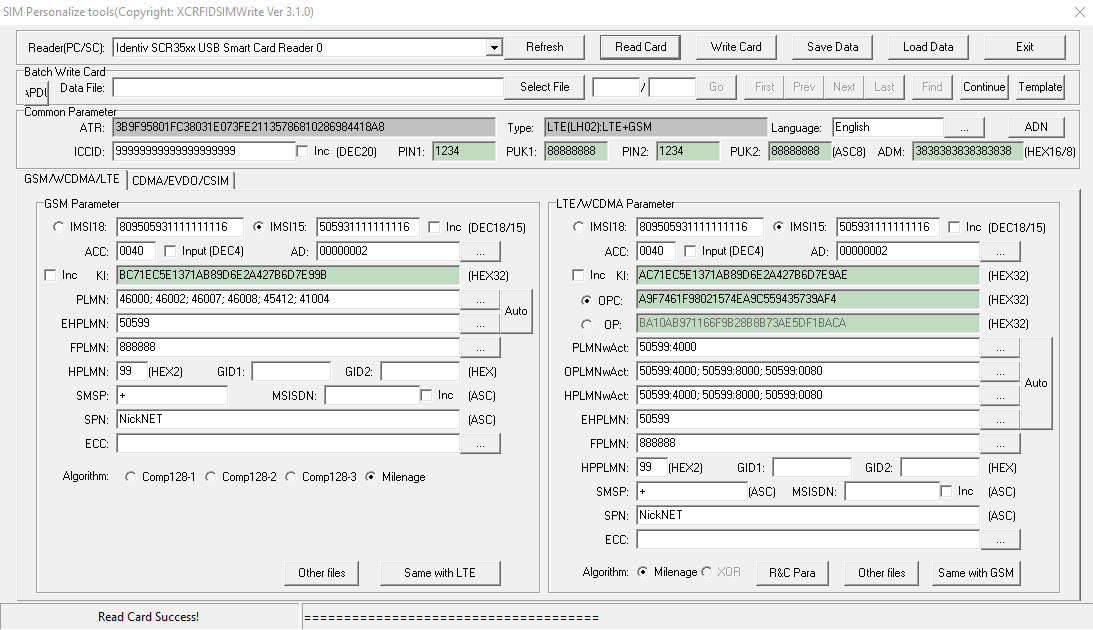Enable the LTE IMSI Inc checkbox
The height and width of the screenshot is (630, 1093).
[954, 227]
